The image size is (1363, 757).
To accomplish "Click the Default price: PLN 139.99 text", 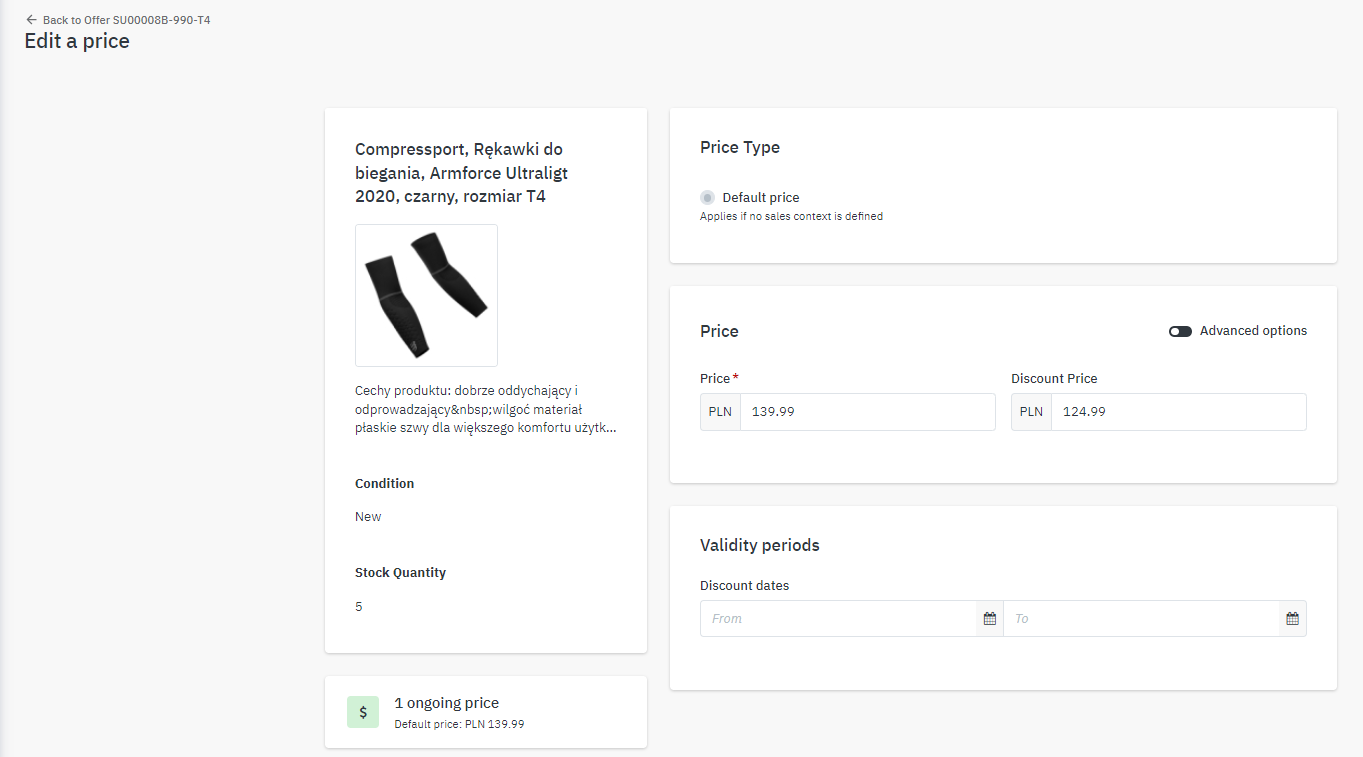I will 459,724.
